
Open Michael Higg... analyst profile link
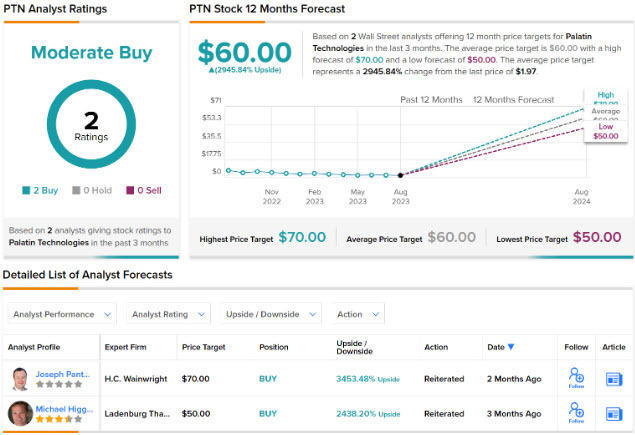pos(64,409)
